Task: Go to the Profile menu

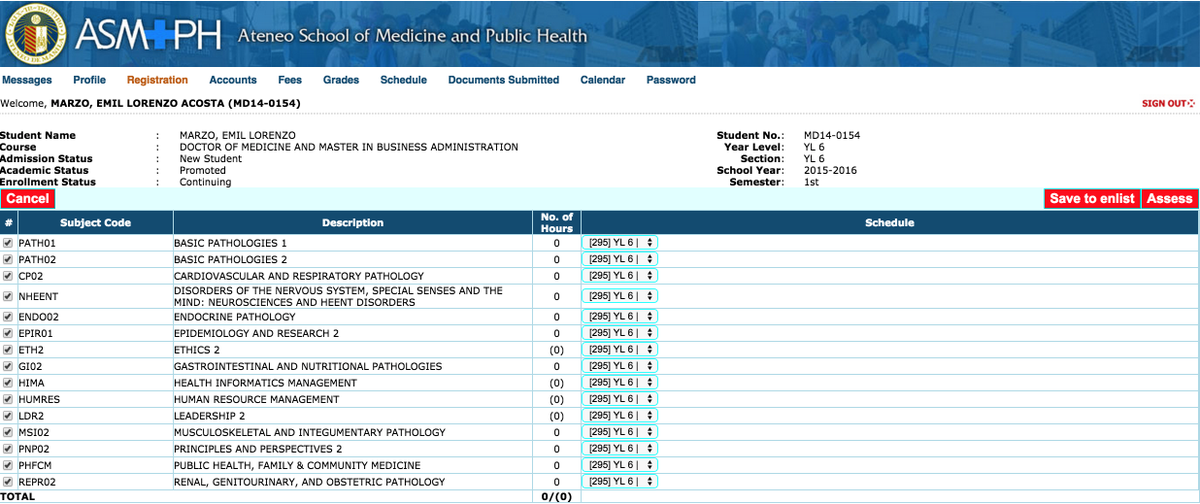Action: coord(90,80)
